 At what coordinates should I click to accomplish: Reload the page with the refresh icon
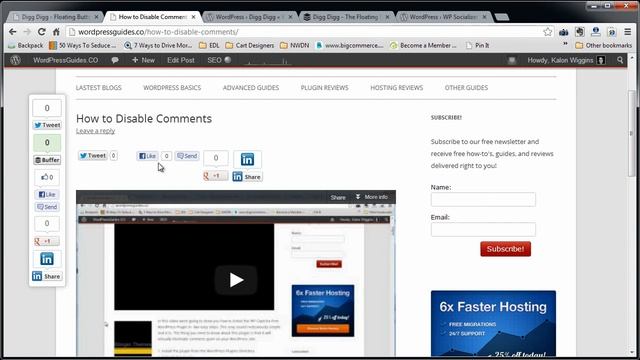coord(42,32)
